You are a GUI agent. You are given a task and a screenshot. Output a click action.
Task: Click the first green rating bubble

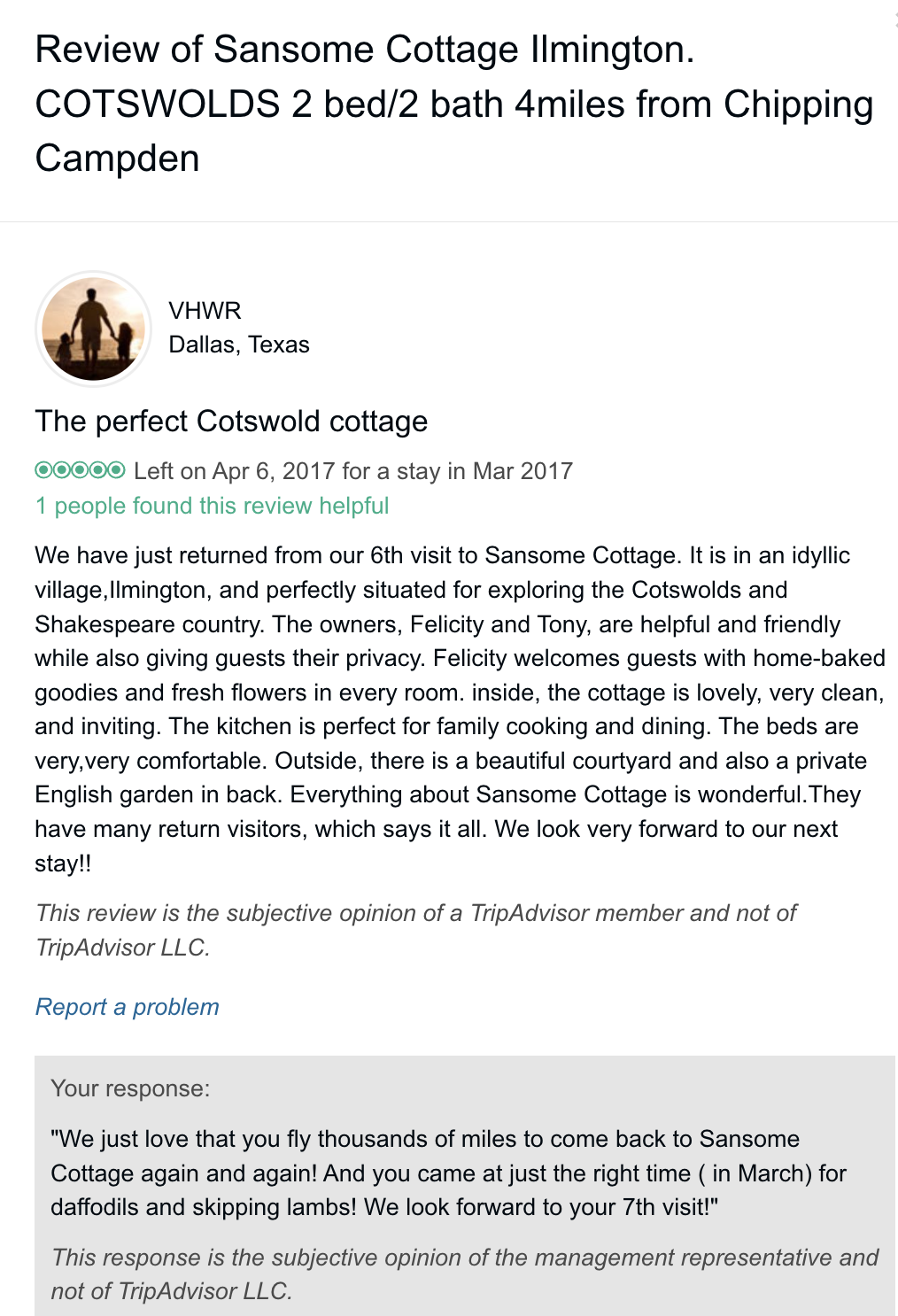pos(43,469)
